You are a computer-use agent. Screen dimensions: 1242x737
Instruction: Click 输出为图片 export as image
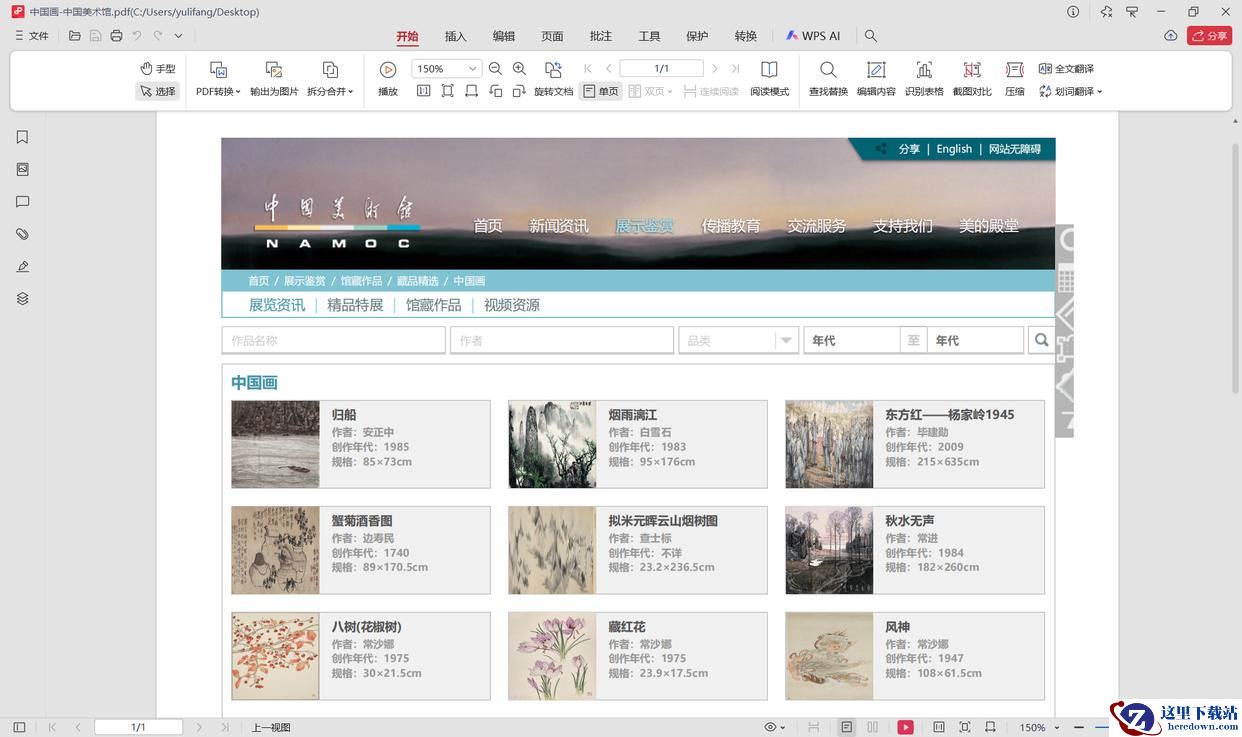[x=274, y=79]
